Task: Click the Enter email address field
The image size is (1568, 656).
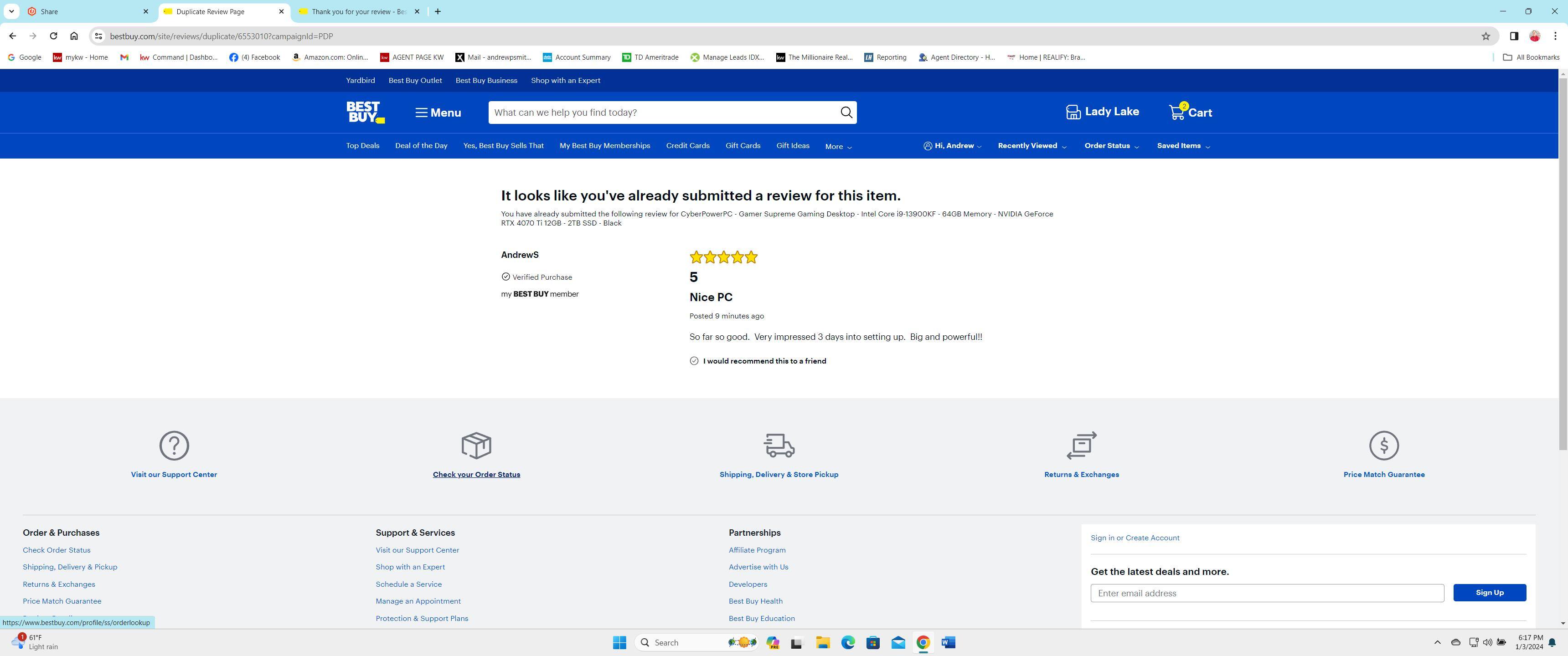Action: click(1267, 593)
